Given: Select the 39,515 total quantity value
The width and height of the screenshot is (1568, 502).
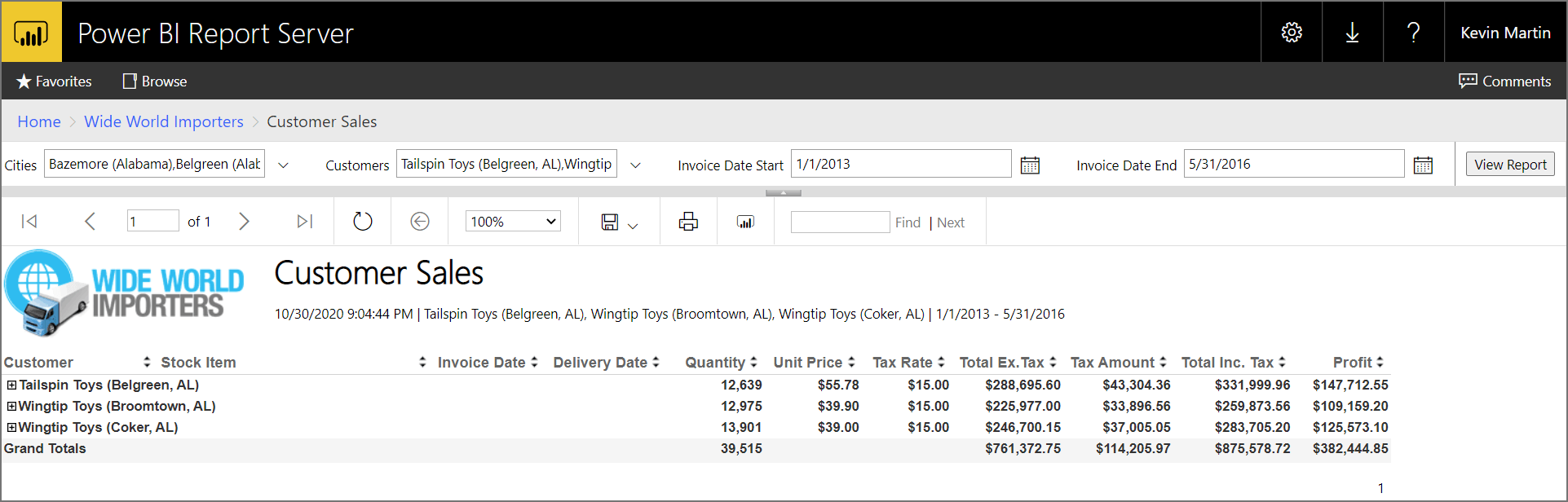Looking at the screenshot, I should (x=741, y=448).
